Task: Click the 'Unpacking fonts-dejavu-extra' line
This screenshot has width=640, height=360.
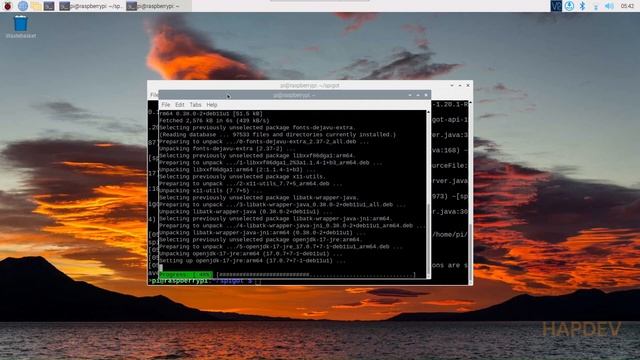Action: coord(227,149)
